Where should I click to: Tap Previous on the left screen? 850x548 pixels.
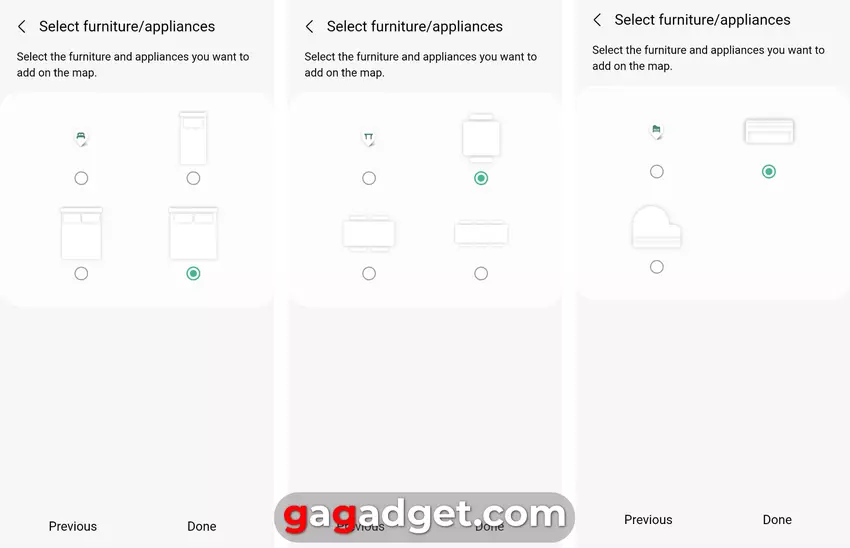pos(73,526)
